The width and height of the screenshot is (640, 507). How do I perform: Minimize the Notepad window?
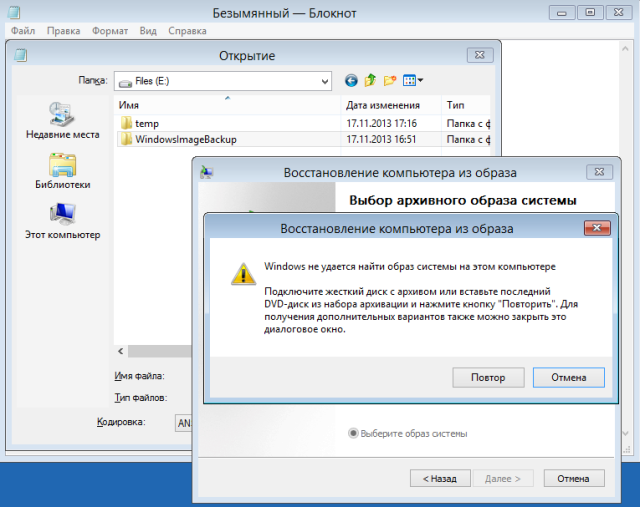tap(562, 13)
